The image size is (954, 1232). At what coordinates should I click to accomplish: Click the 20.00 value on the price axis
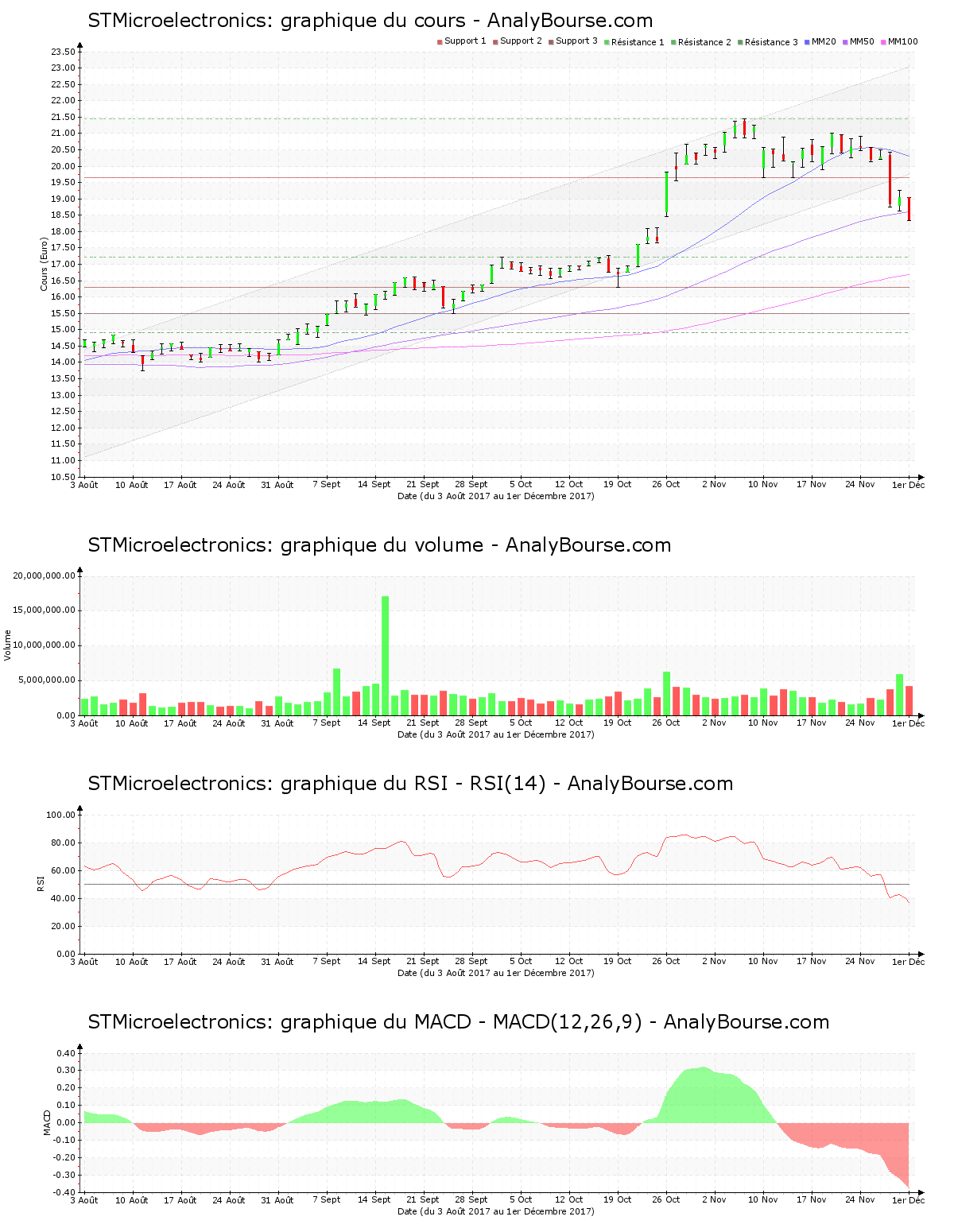point(64,166)
